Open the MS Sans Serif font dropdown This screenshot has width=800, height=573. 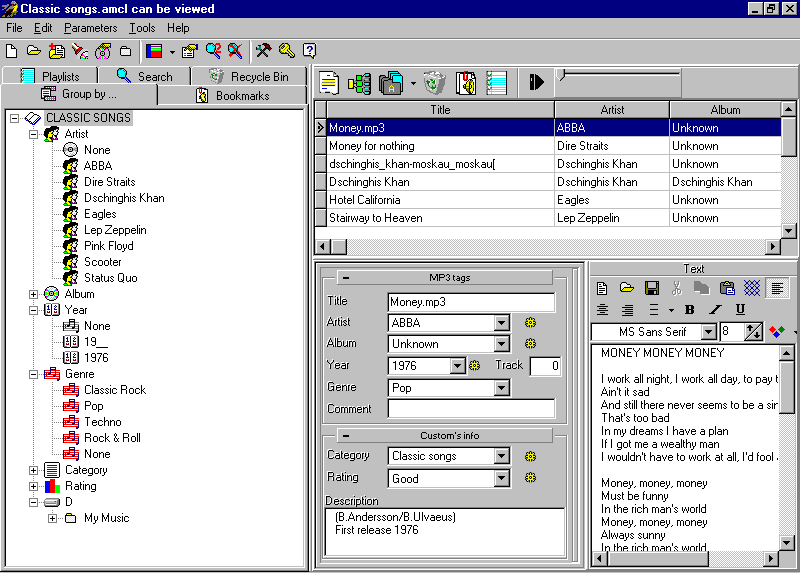[708, 332]
